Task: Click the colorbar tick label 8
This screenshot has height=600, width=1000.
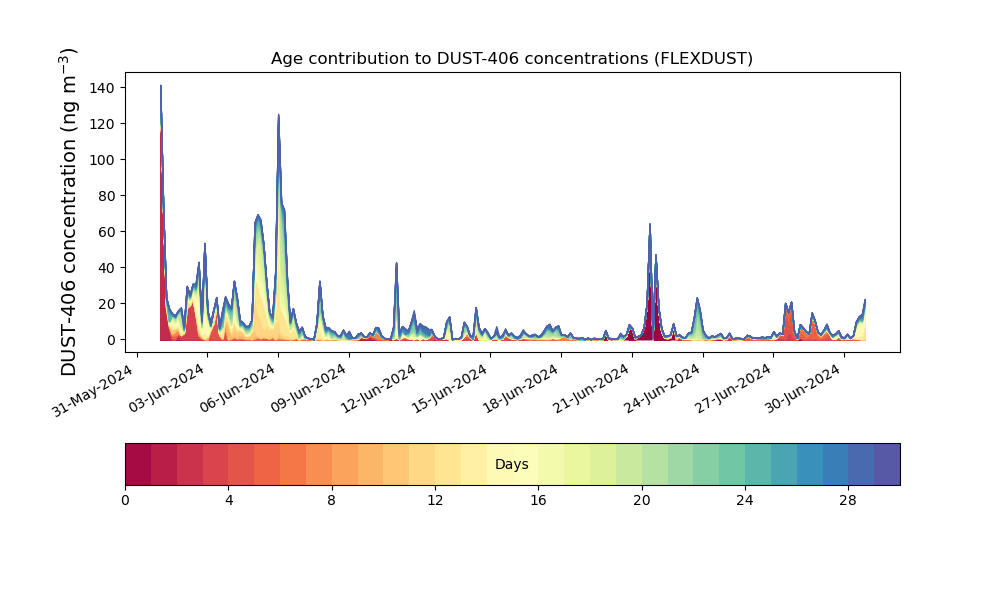Action: (332, 501)
